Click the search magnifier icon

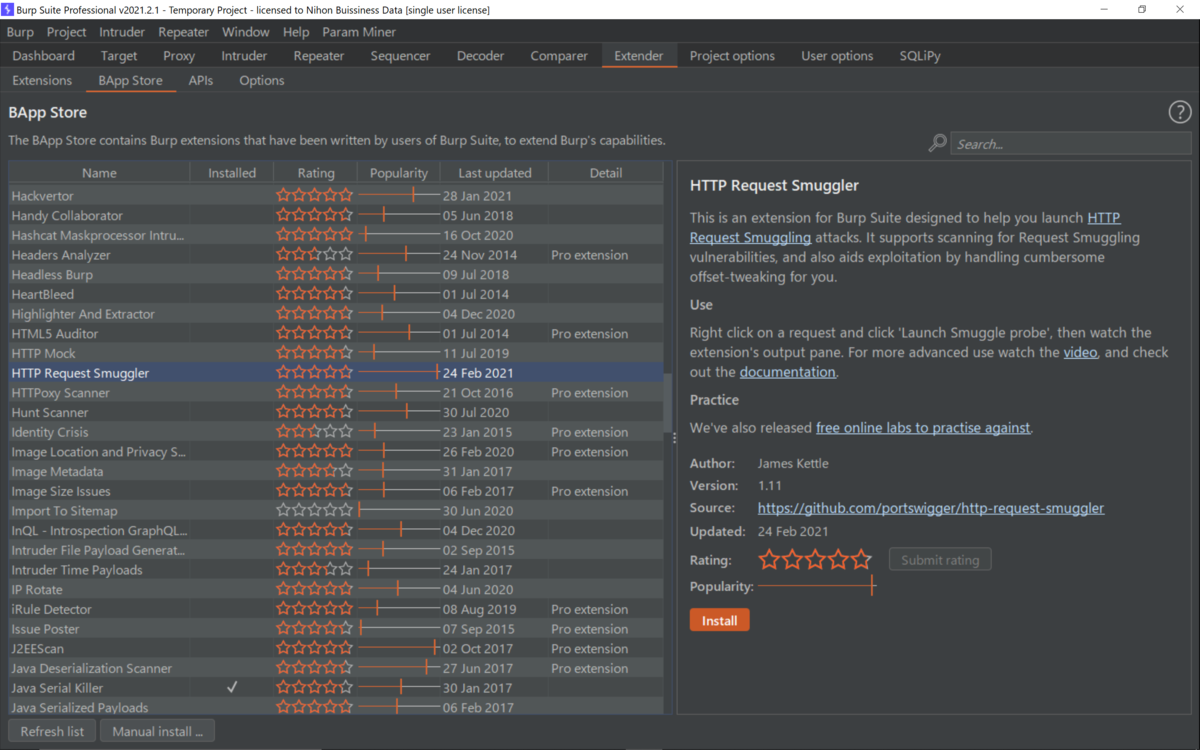937,144
